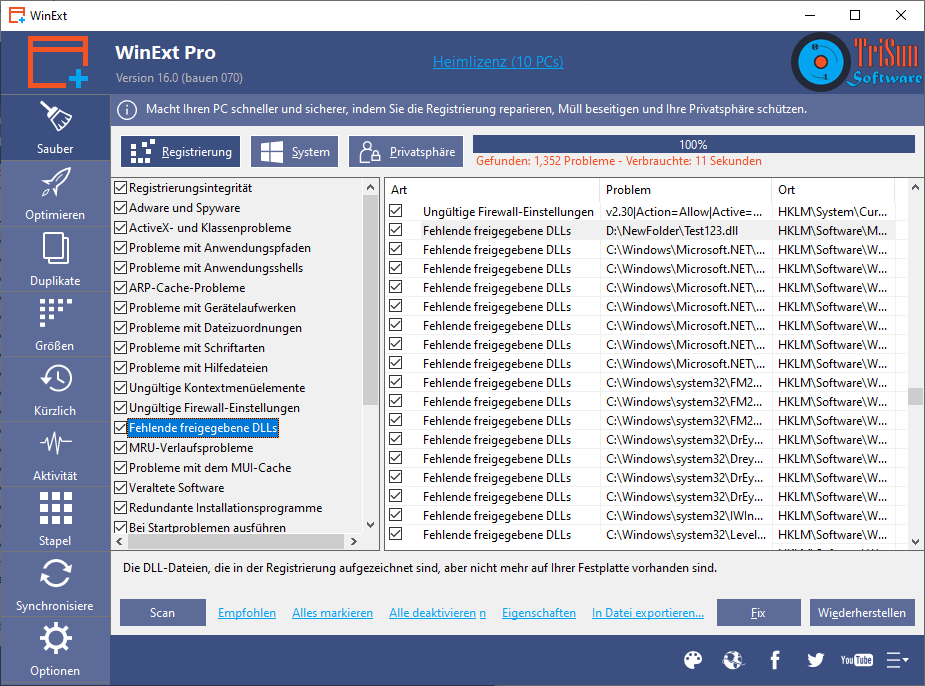Switch to the Registrierung tab

(181, 152)
